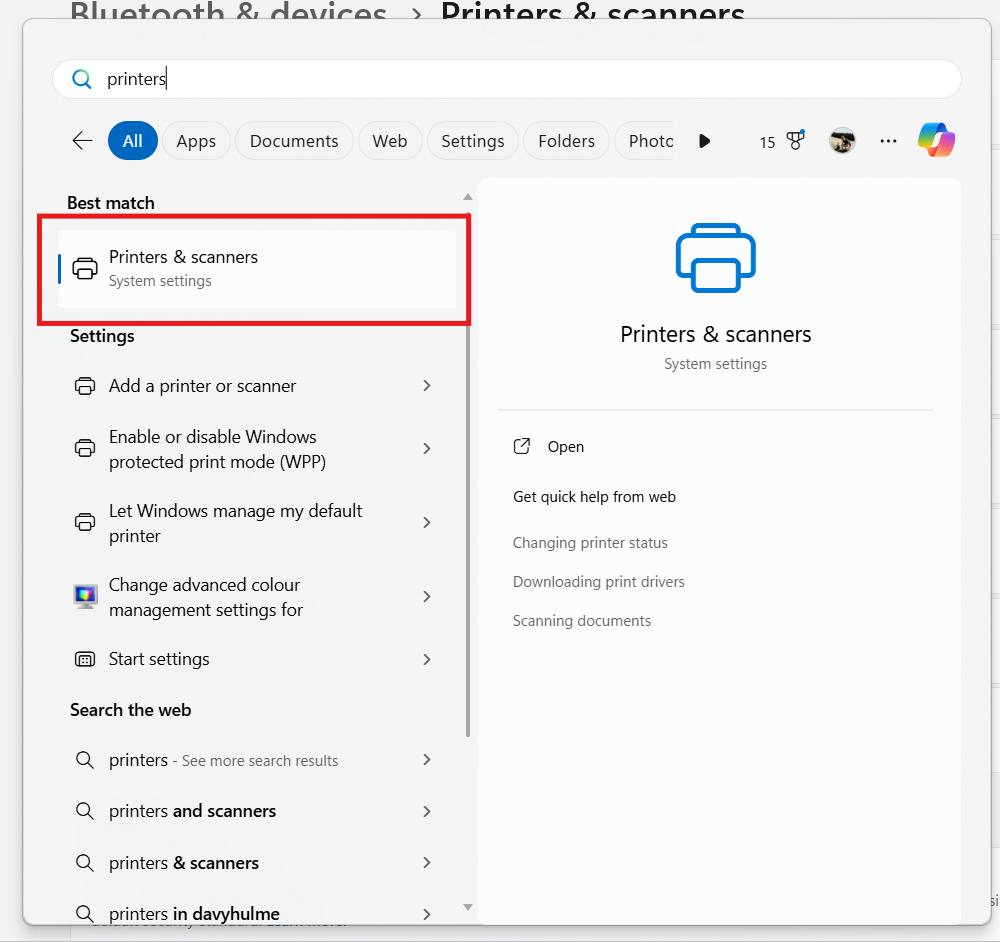Expand the Start settings chevron
Image resolution: width=1000 pixels, height=942 pixels.
pyautogui.click(x=427, y=659)
